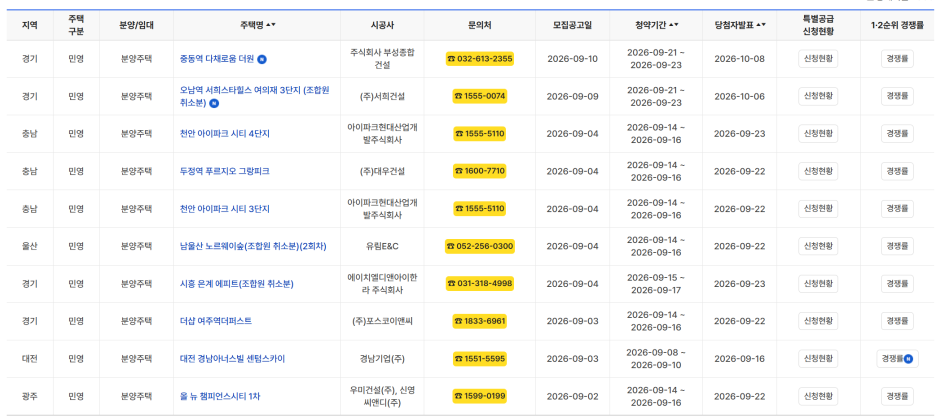Click phone number 052-256-0300 badge

480,246
